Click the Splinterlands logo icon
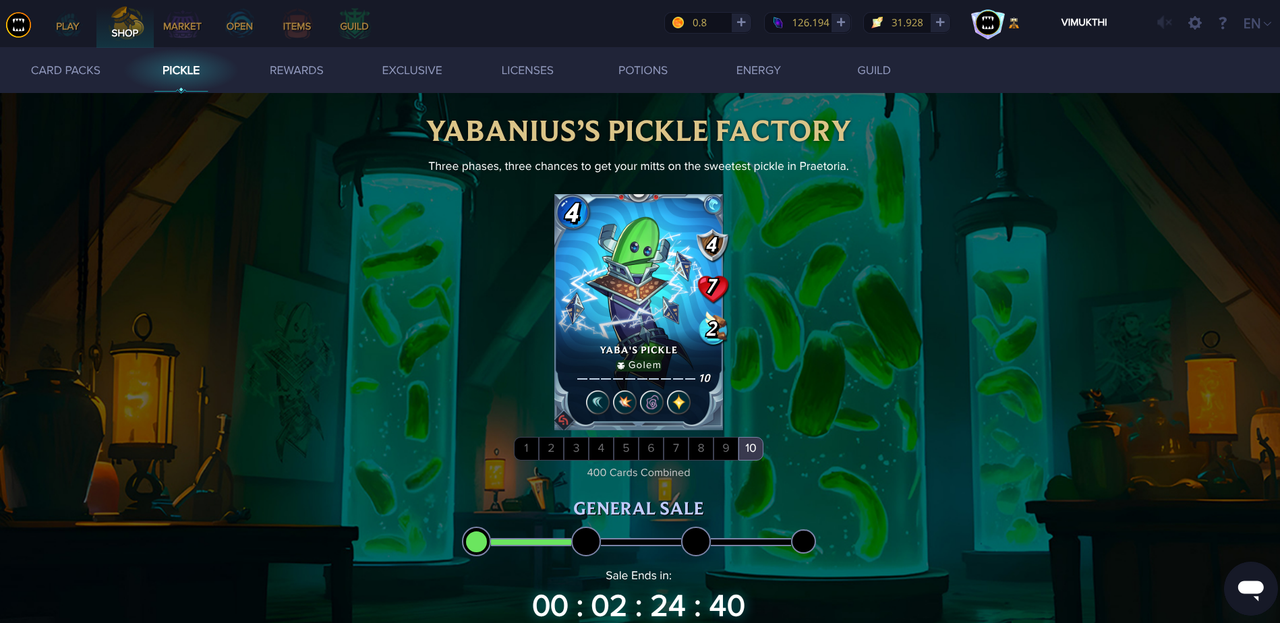The width and height of the screenshot is (1280, 623). 18,24
